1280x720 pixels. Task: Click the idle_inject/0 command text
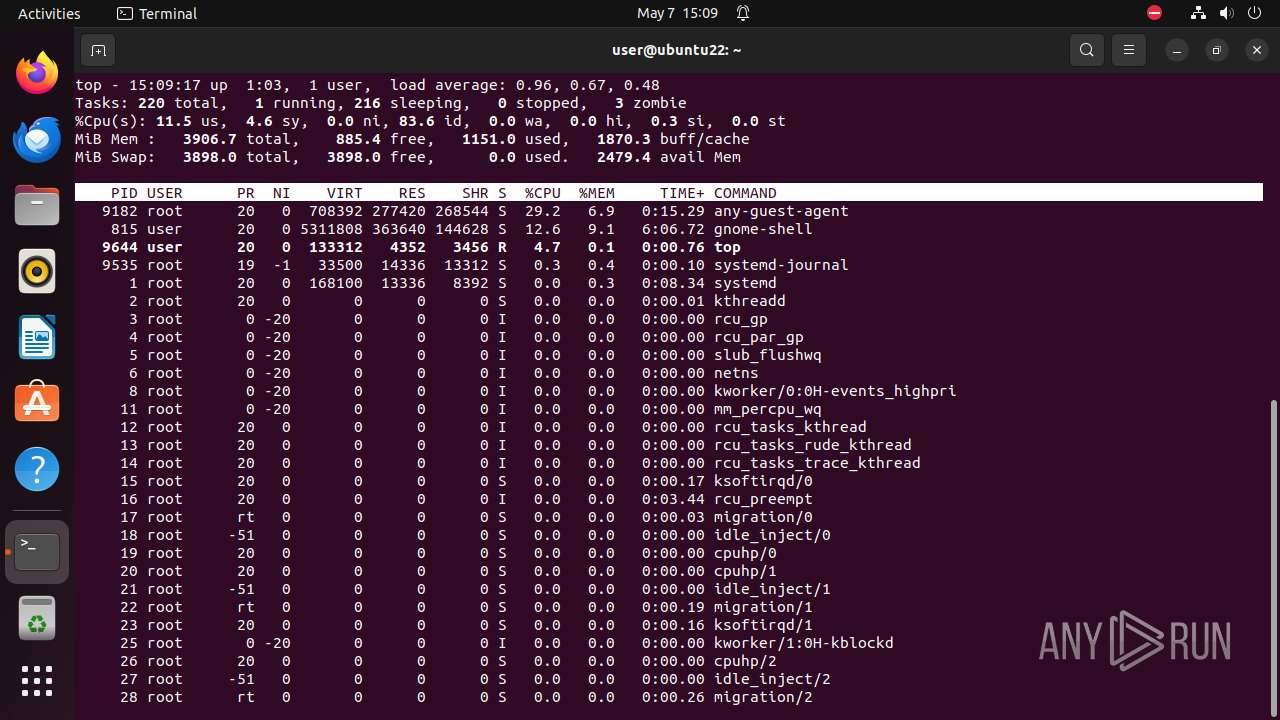click(772, 535)
